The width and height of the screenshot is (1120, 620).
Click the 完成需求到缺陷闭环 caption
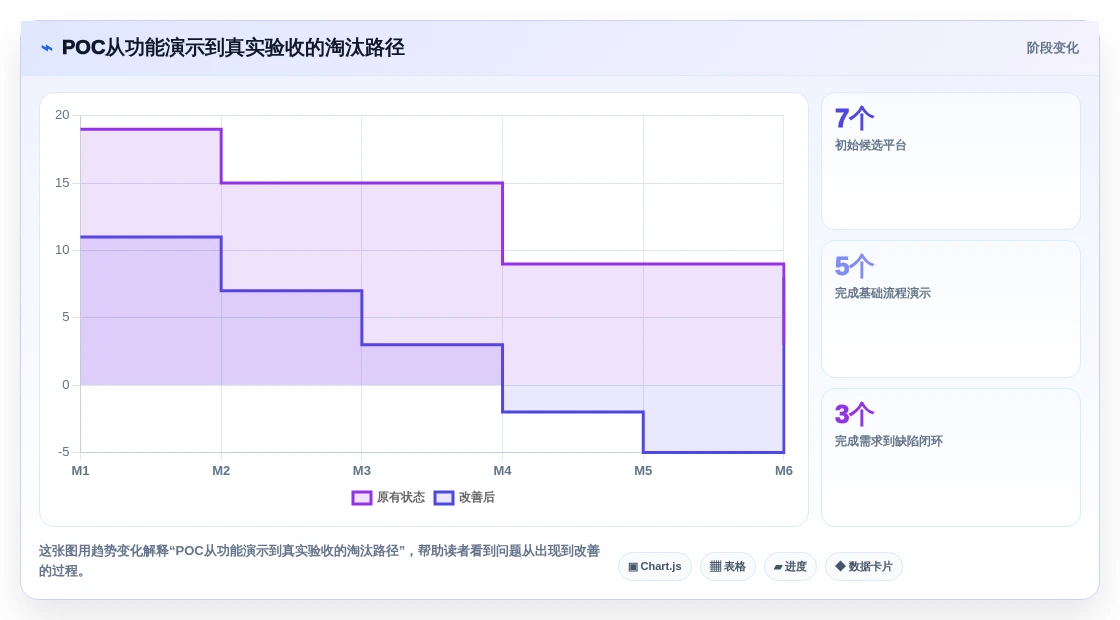889,441
